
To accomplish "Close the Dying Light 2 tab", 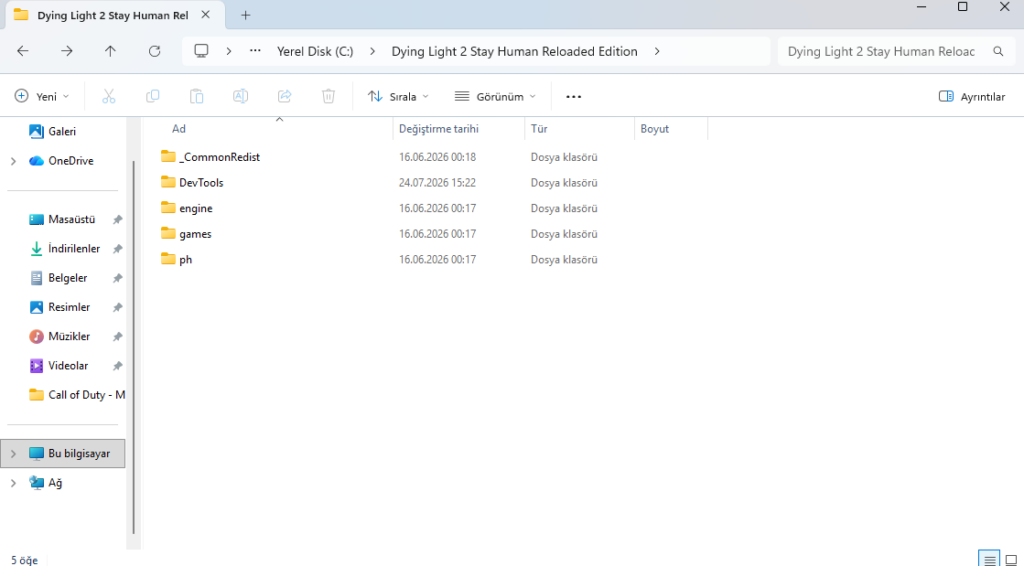I will point(206,14).
